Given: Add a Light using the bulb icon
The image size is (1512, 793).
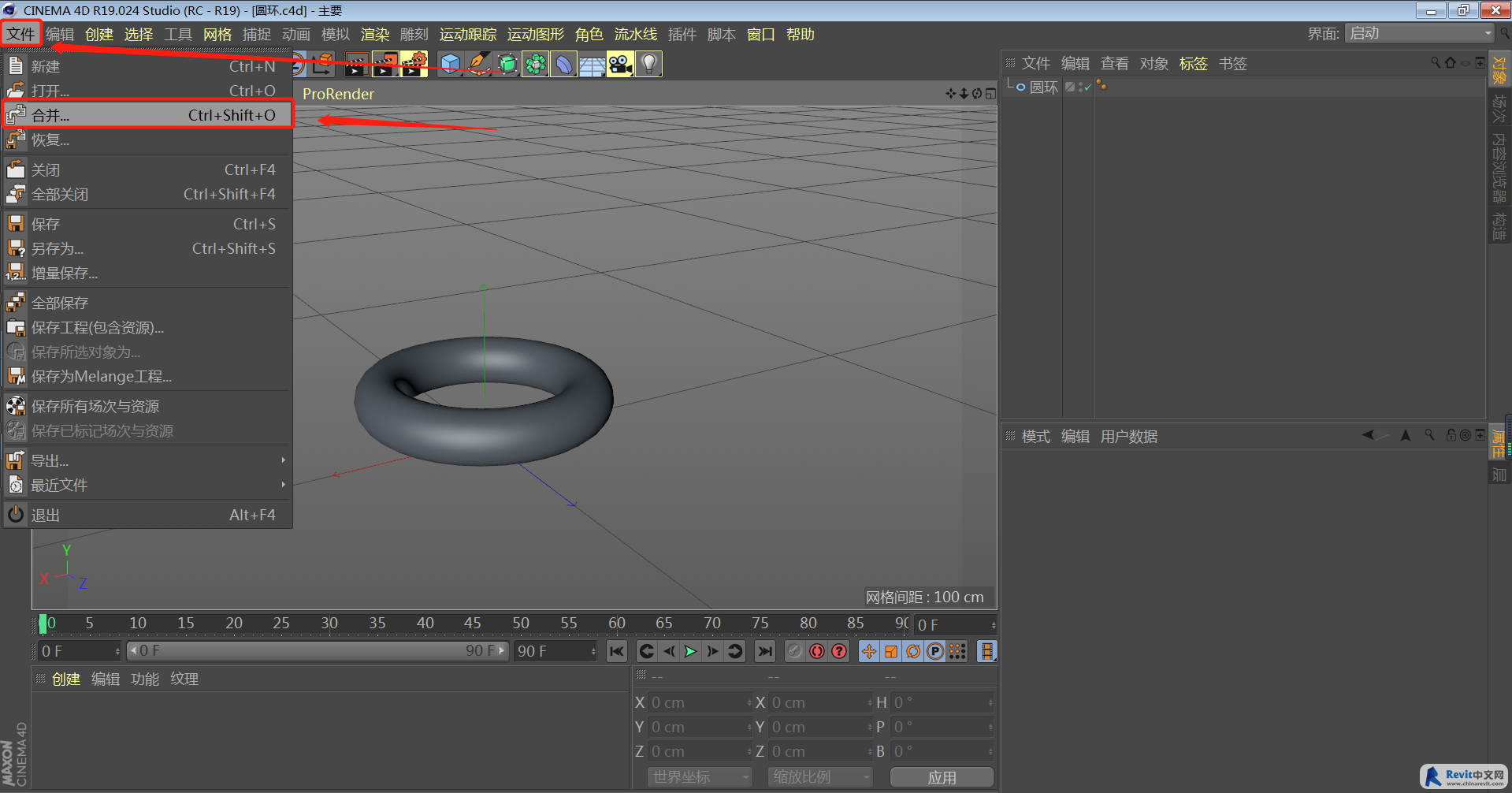Looking at the screenshot, I should click(648, 65).
